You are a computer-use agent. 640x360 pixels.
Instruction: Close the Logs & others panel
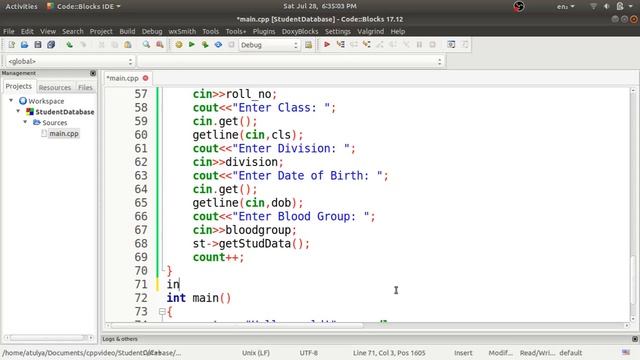(x=635, y=339)
